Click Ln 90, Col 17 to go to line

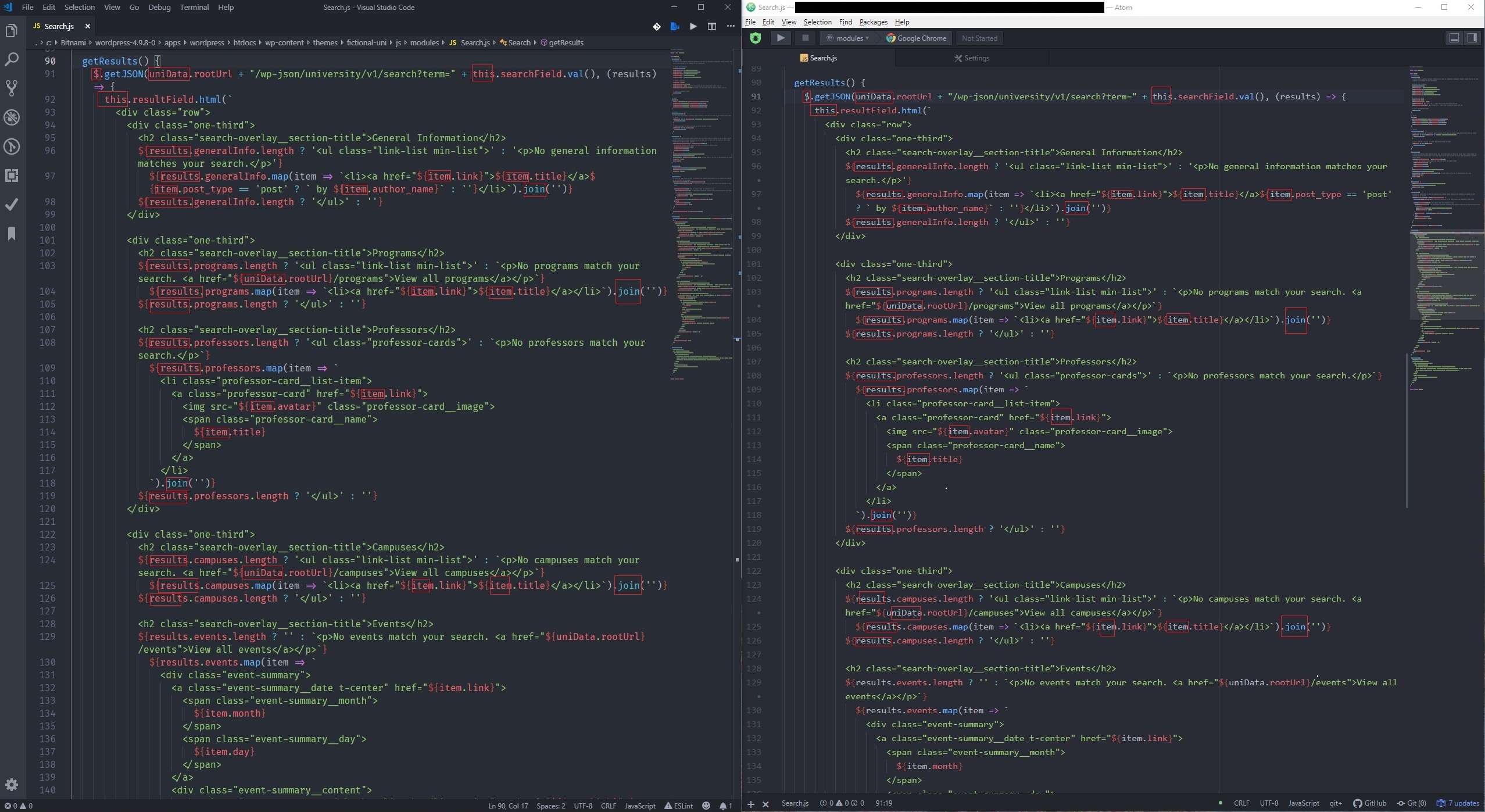(x=508, y=806)
